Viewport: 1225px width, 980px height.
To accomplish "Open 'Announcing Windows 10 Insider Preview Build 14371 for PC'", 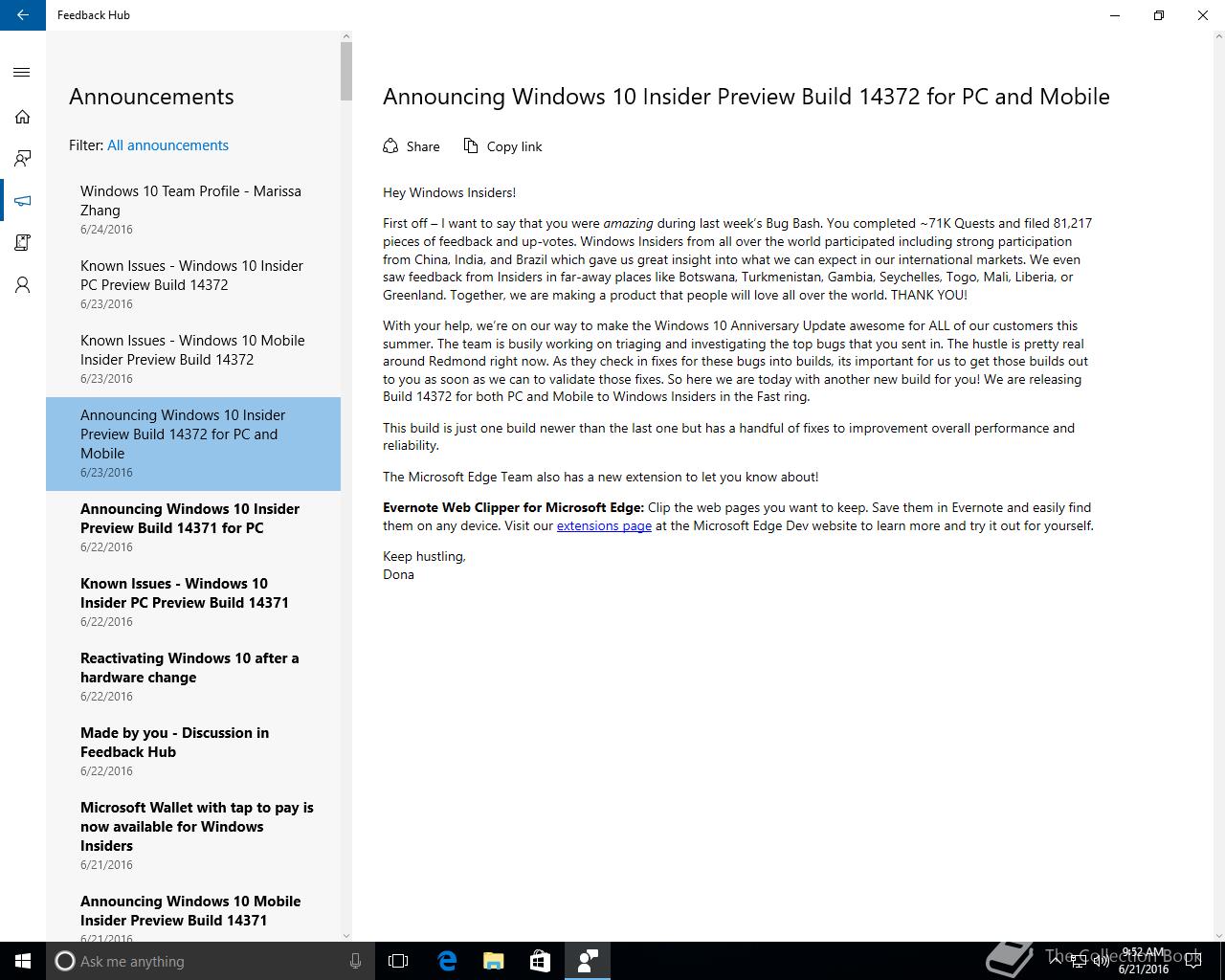I will (193, 528).
